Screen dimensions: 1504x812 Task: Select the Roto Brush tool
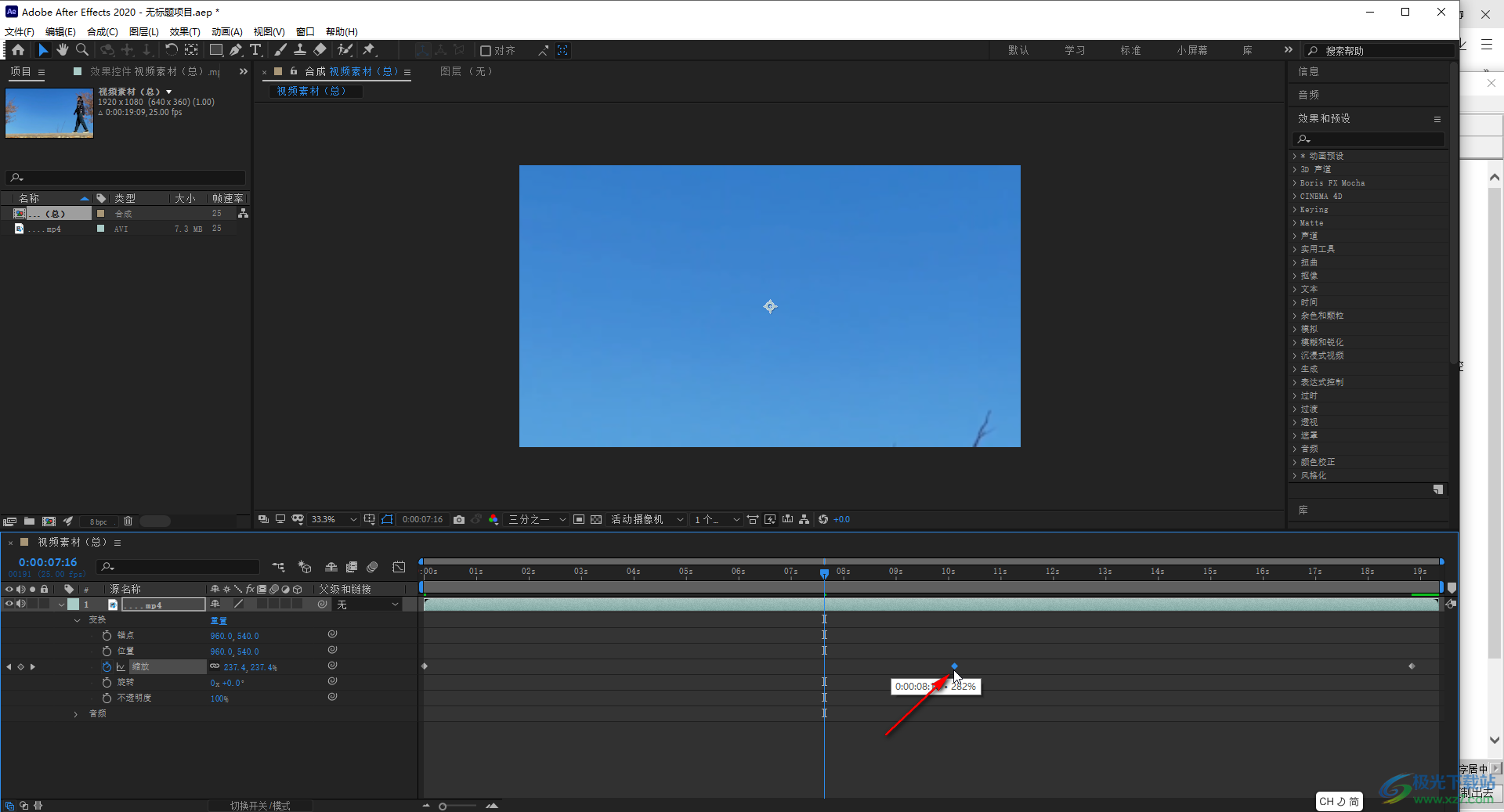[345, 50]
